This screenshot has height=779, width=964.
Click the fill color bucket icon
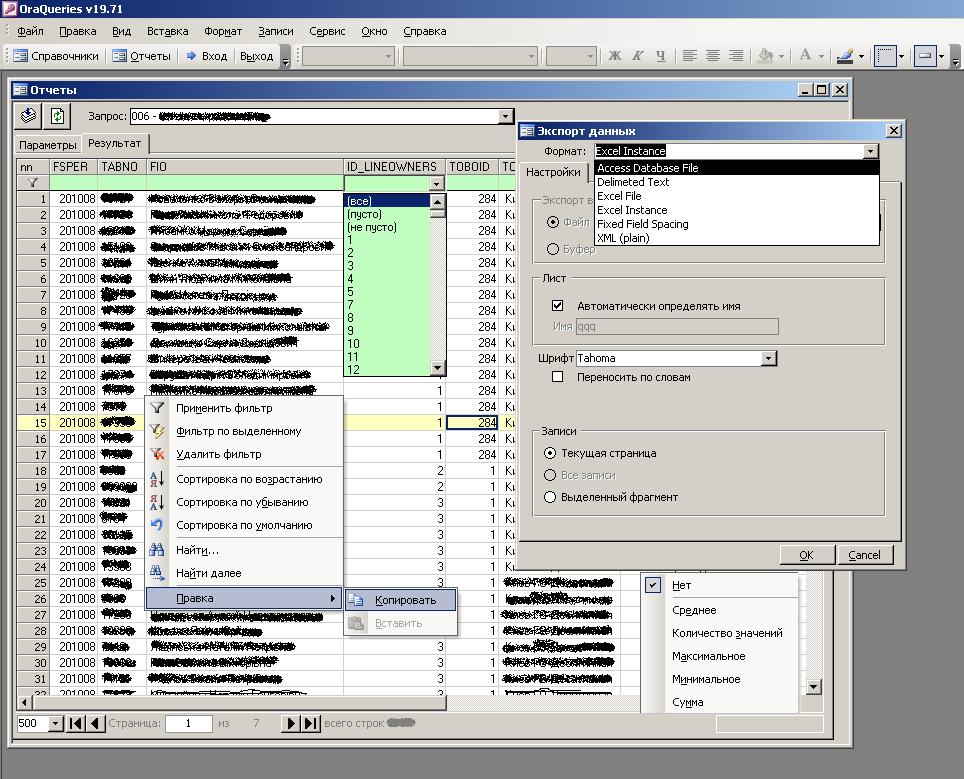[x=765, y=56]
